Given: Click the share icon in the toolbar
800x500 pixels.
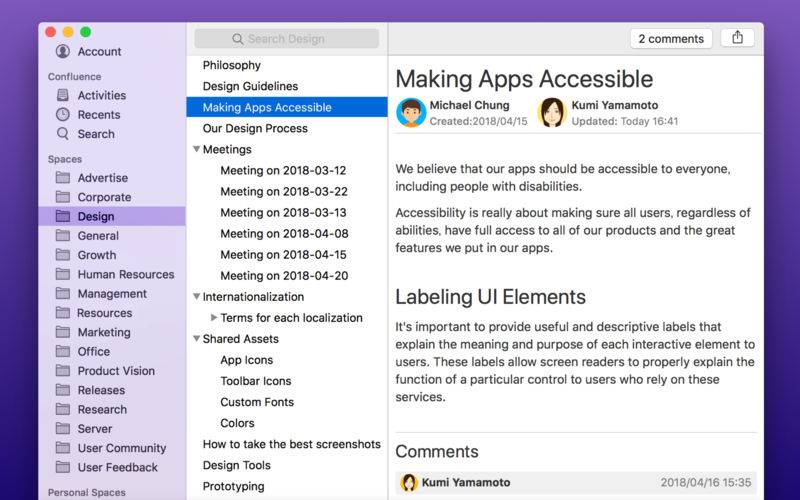Looking at the screenshot, I should pyautogui.click(x=737, y=38).
